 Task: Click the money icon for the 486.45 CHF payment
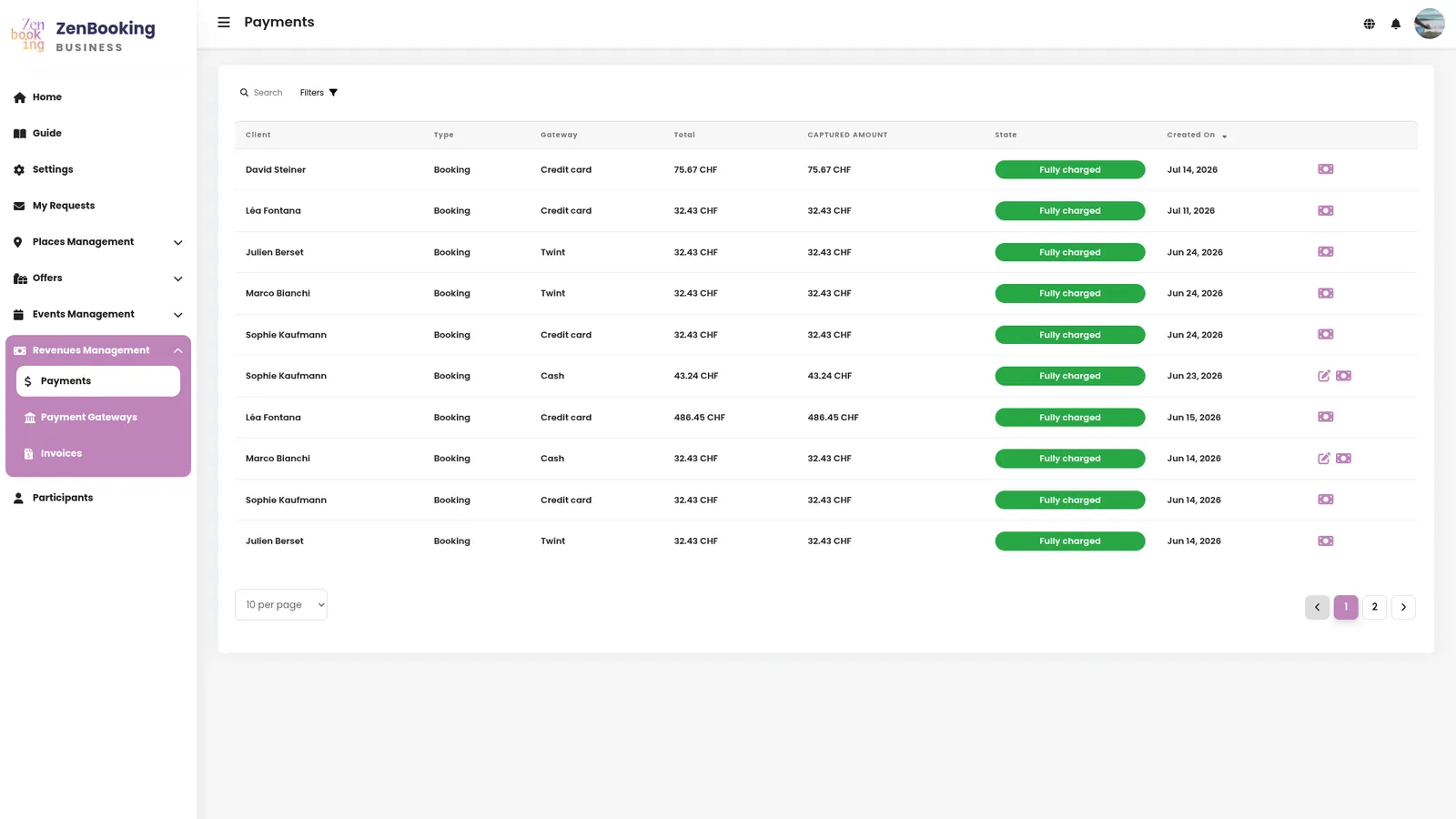(1326, 417)
